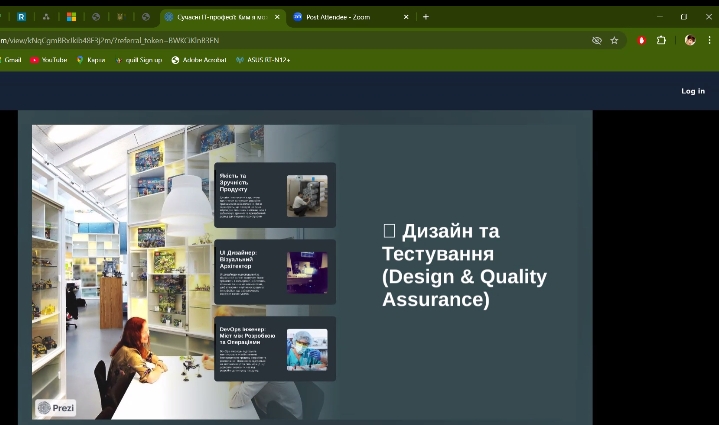The width and height of the screenshot is (719, 425).
Task: Click the red extension icon in toolbar
Action: tap(641, 41)
